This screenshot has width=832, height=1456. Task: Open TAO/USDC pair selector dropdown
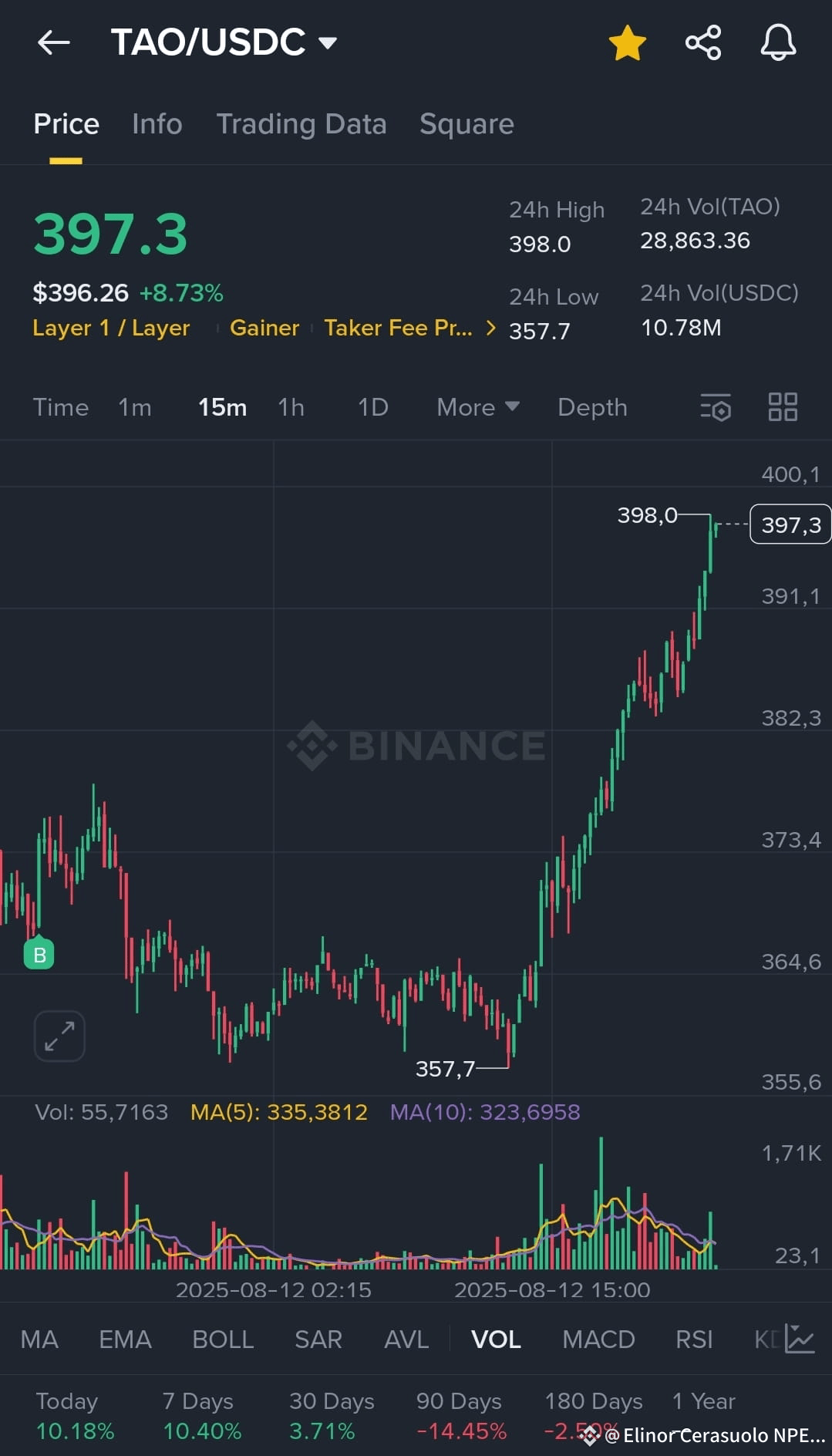tap(224, 42)
